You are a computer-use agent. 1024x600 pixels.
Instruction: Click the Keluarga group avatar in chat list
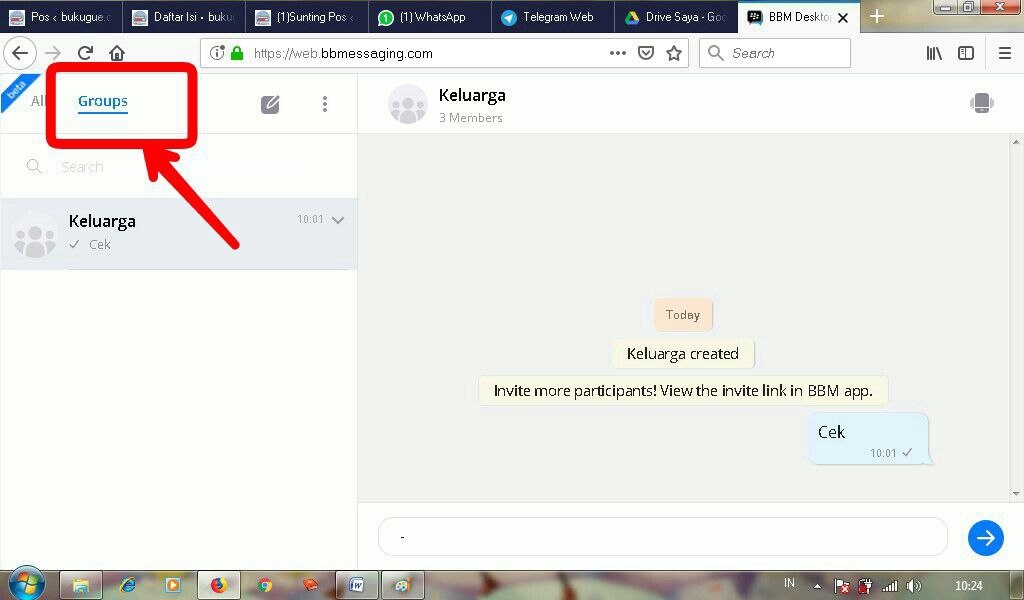pyautogui.click(x=35, y=234)
